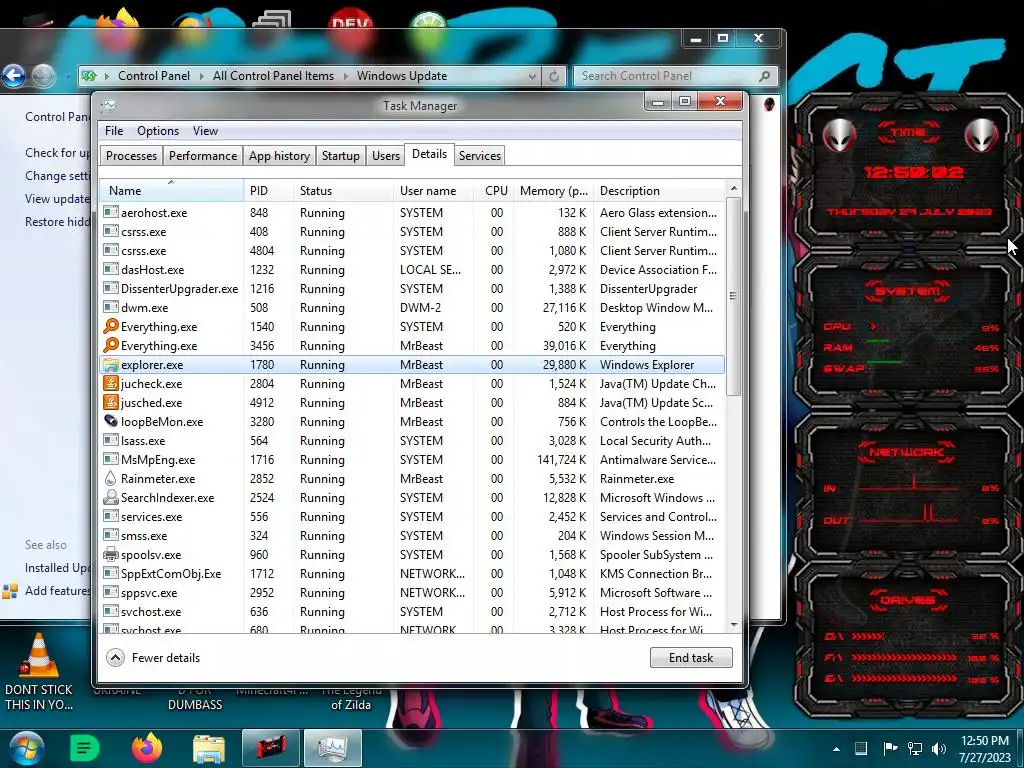Click the taskbar clock showing 12:50 PM
The image size is (1024, 768).
click(985, 748)
